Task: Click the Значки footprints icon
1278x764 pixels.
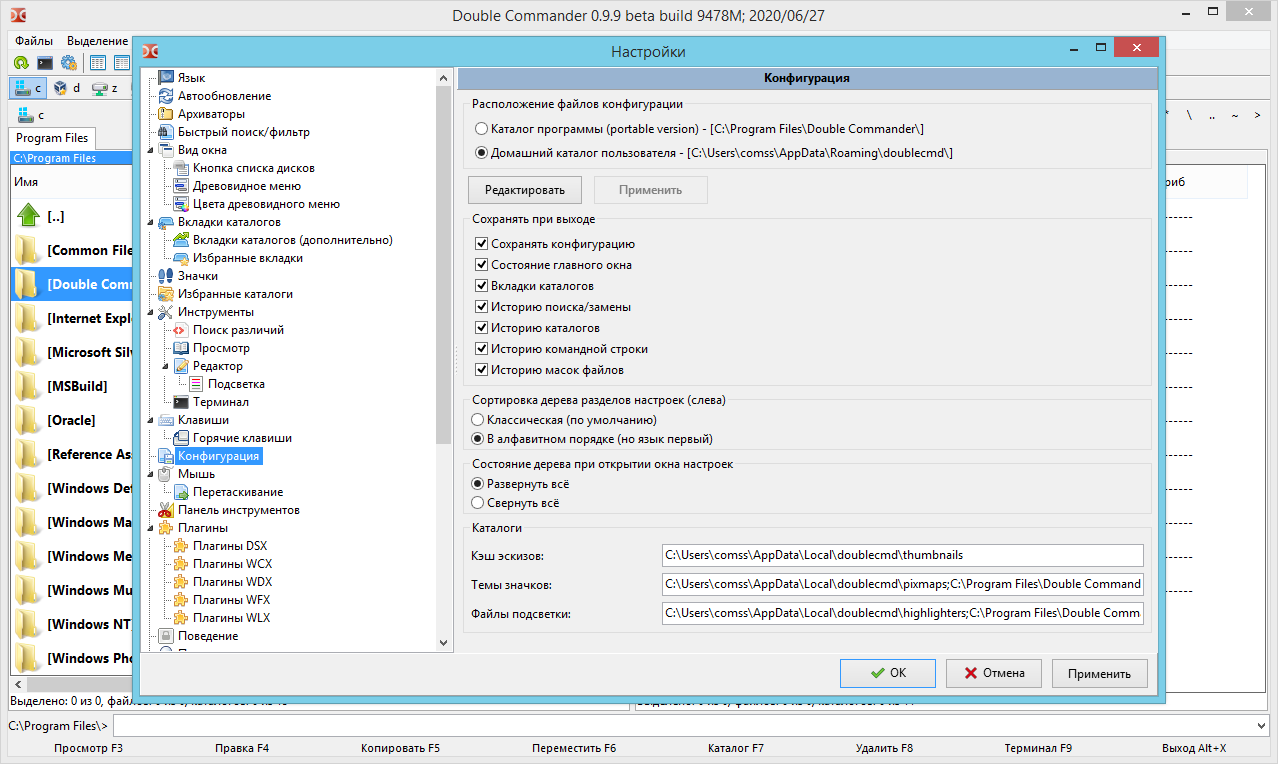Action: (166, 276)
